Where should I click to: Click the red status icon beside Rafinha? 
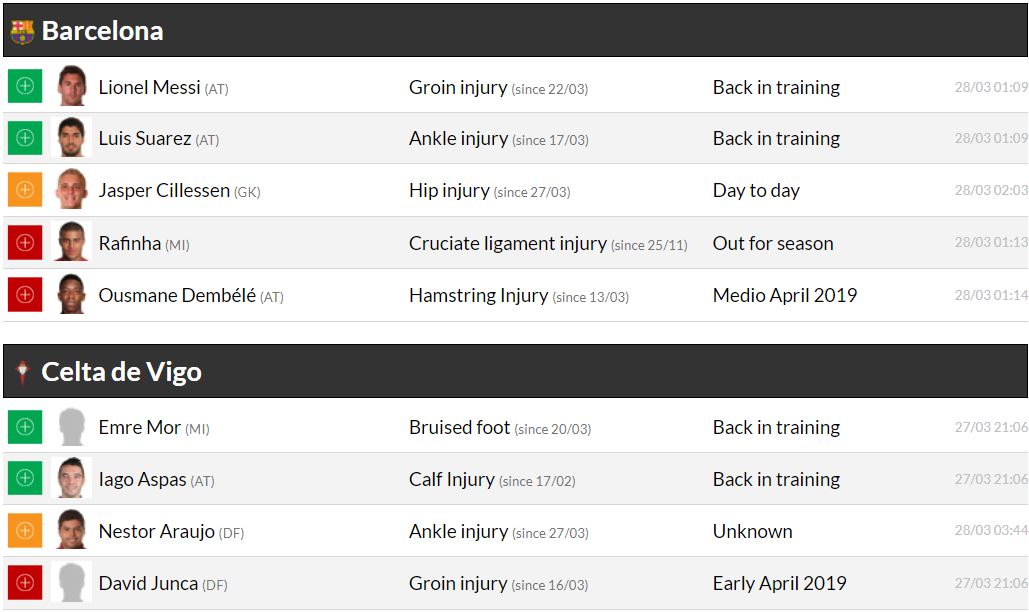[25, 243]
